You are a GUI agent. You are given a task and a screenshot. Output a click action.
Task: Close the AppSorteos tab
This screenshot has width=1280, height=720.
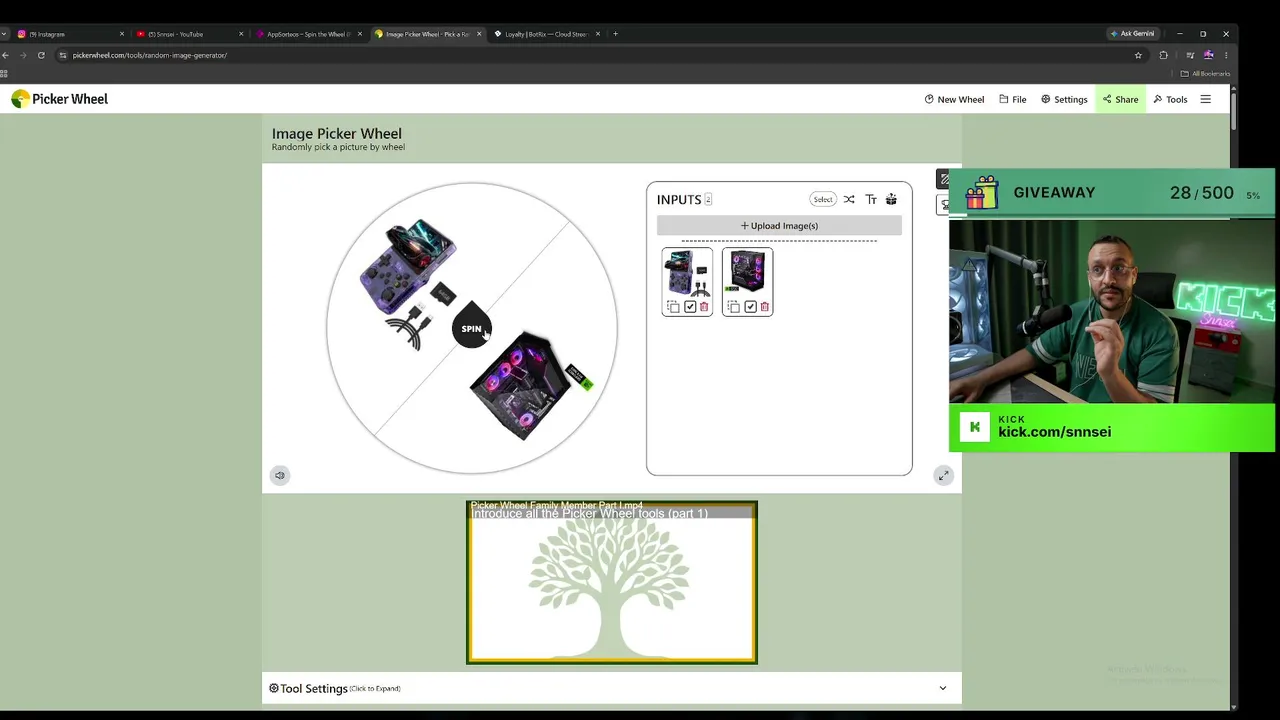click(360, 34)
